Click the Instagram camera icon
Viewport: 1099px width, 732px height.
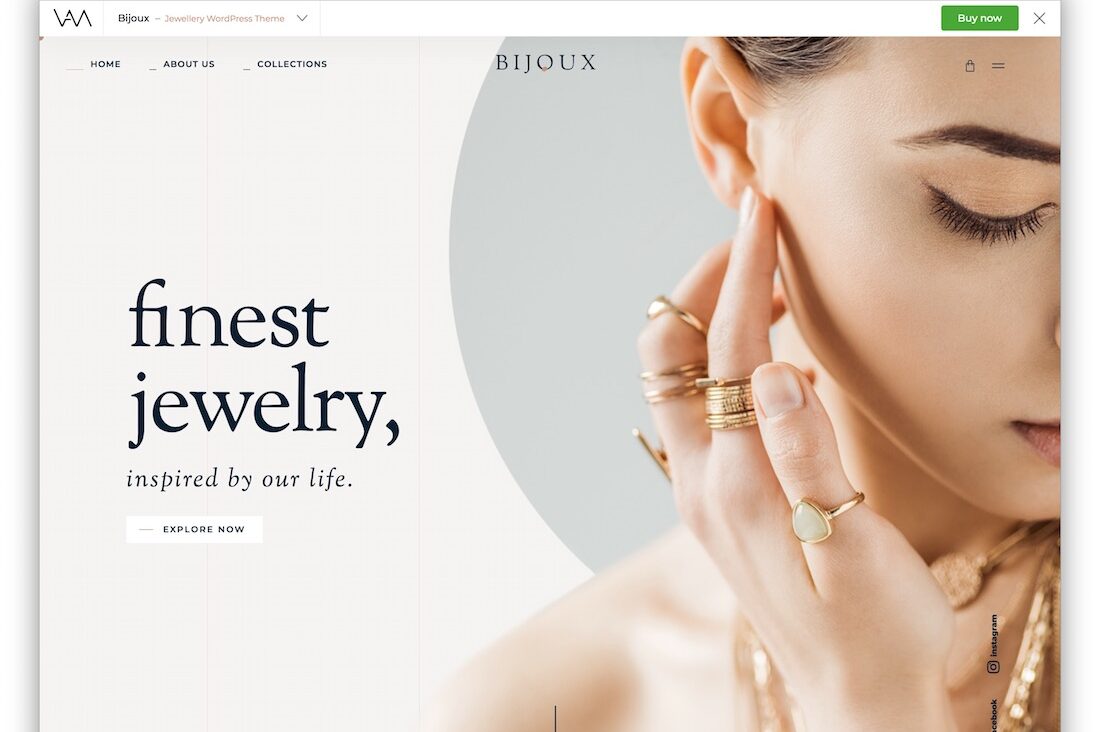click(993, 667)
